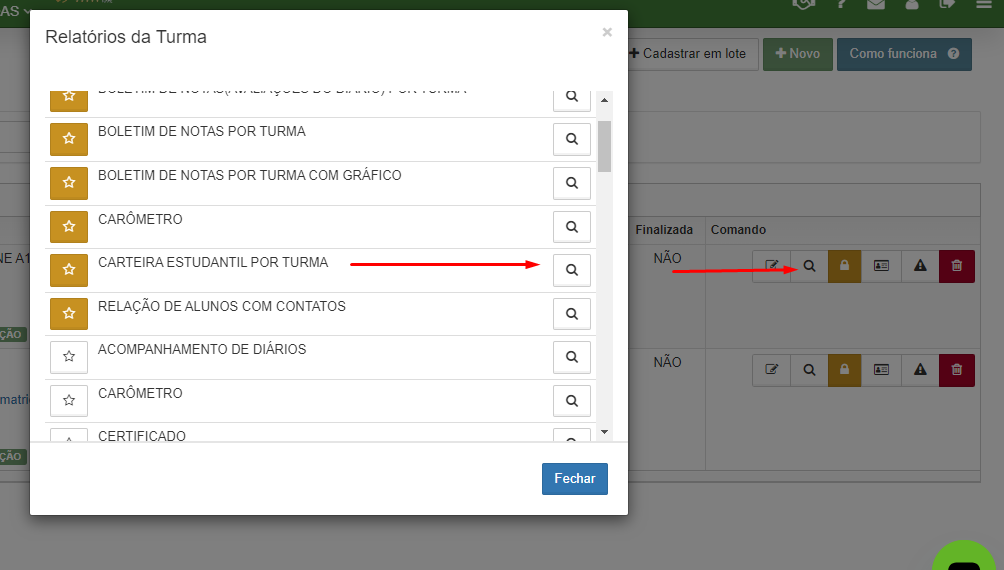Click magnifier reports icon in second class row
Screen dimensions: 1004x570
click(x=809, y=370)
